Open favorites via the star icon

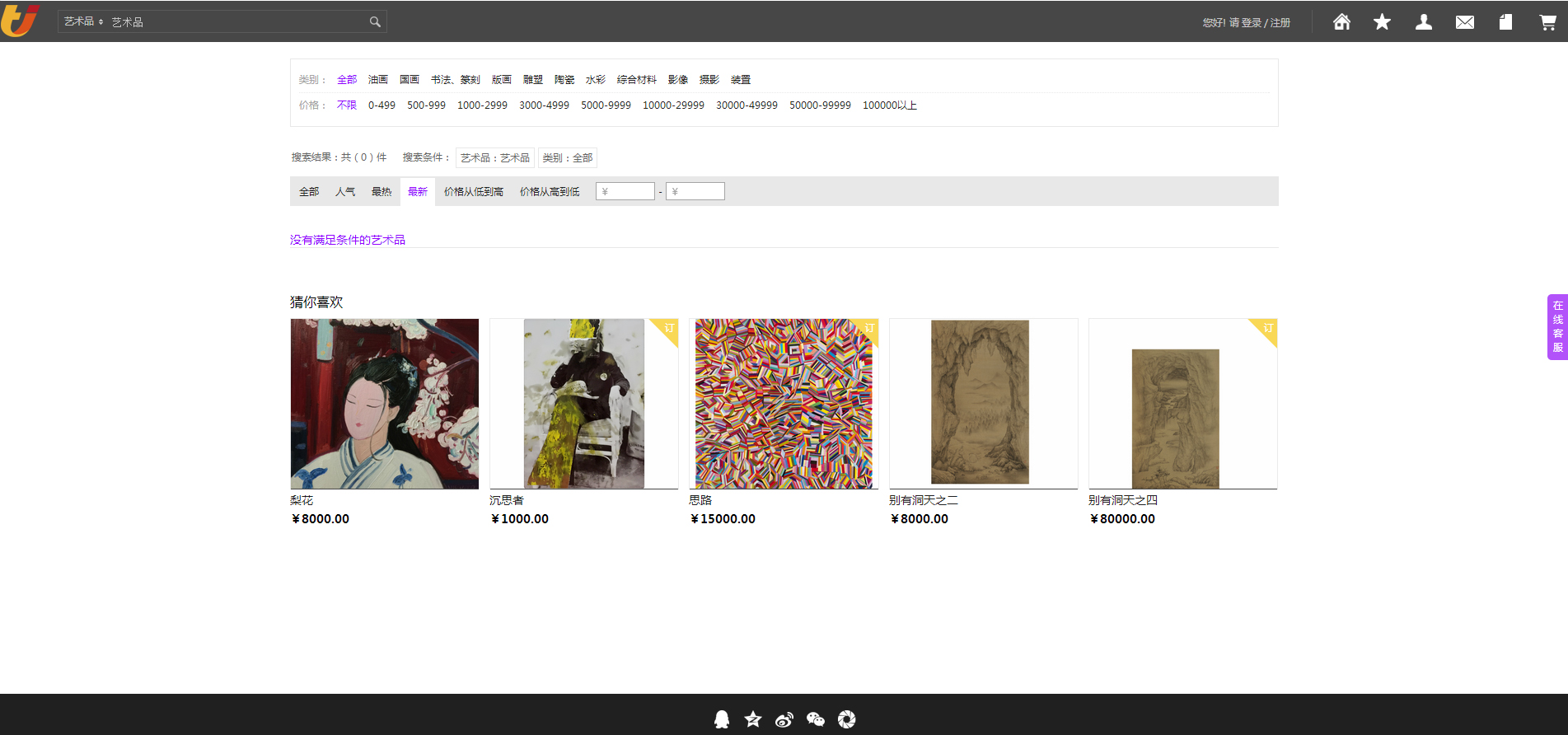pyautogui.click(x=1382, y=22)
